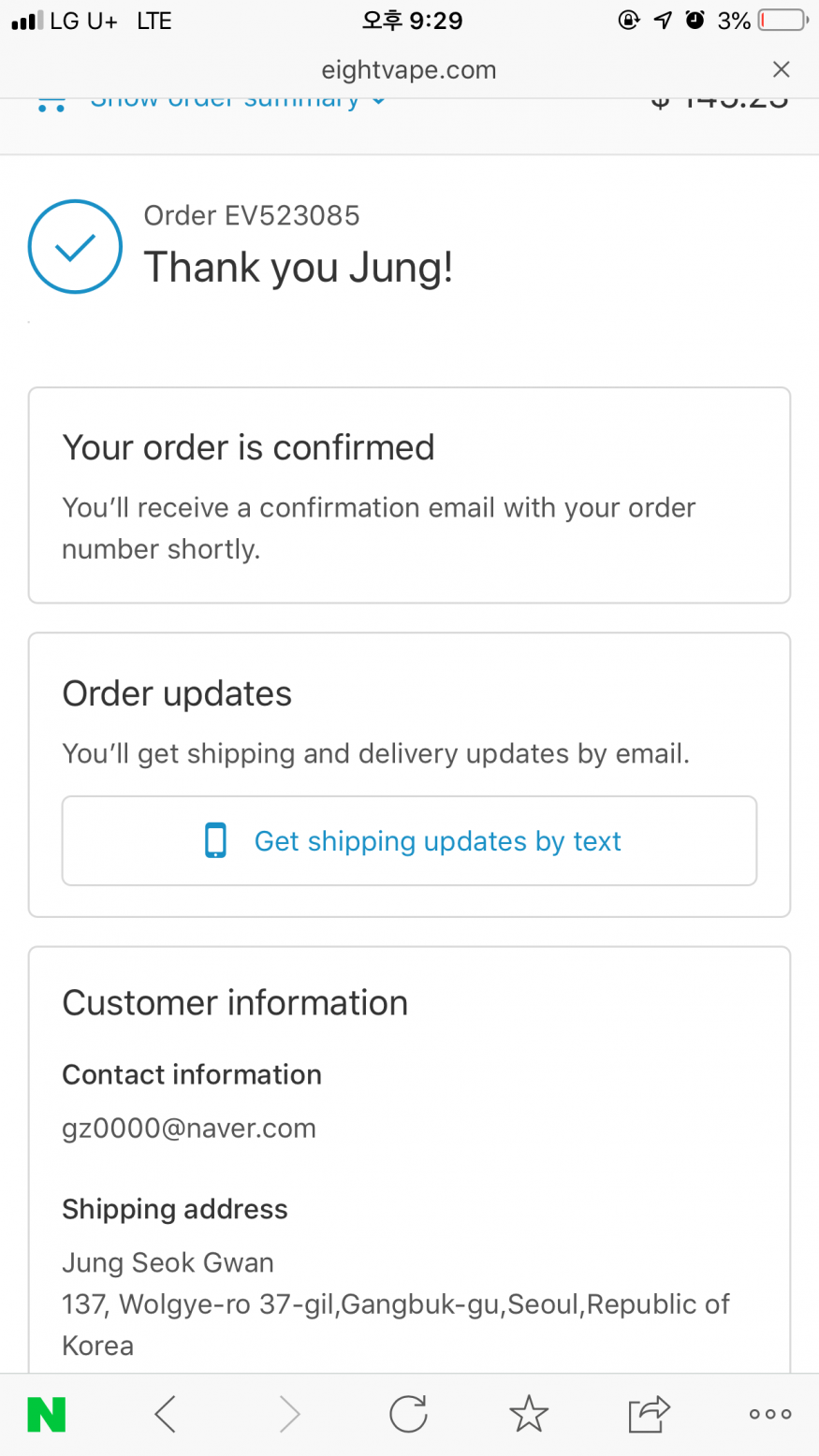819x1456 pixels.
Task: Click Get shipping updates by text
Action: click(409, 840)
